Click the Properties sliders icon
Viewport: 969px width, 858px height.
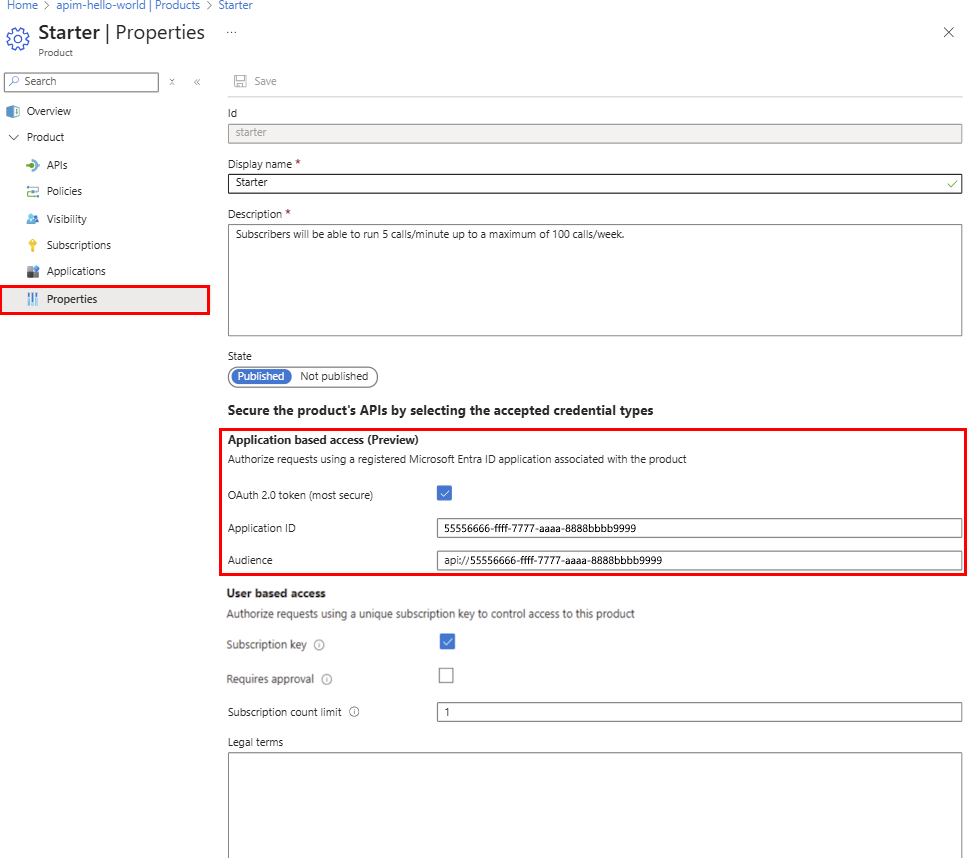(34, 299)
